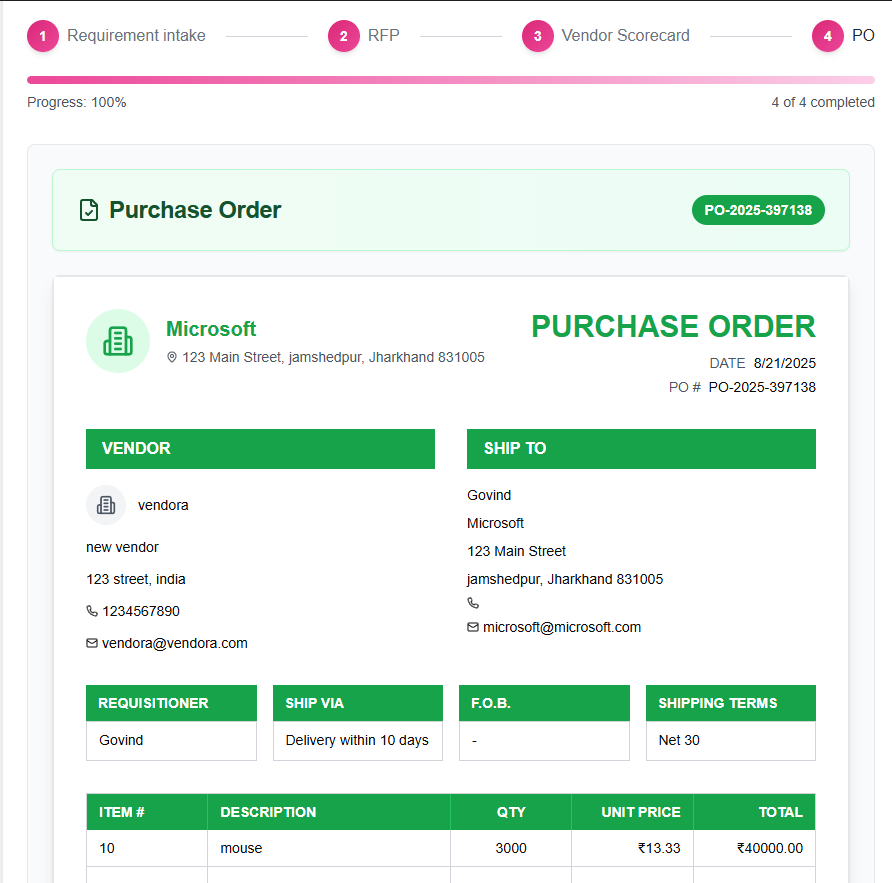
Task: Click the vendor email envelope icon
Action: [x=92, y=643]
